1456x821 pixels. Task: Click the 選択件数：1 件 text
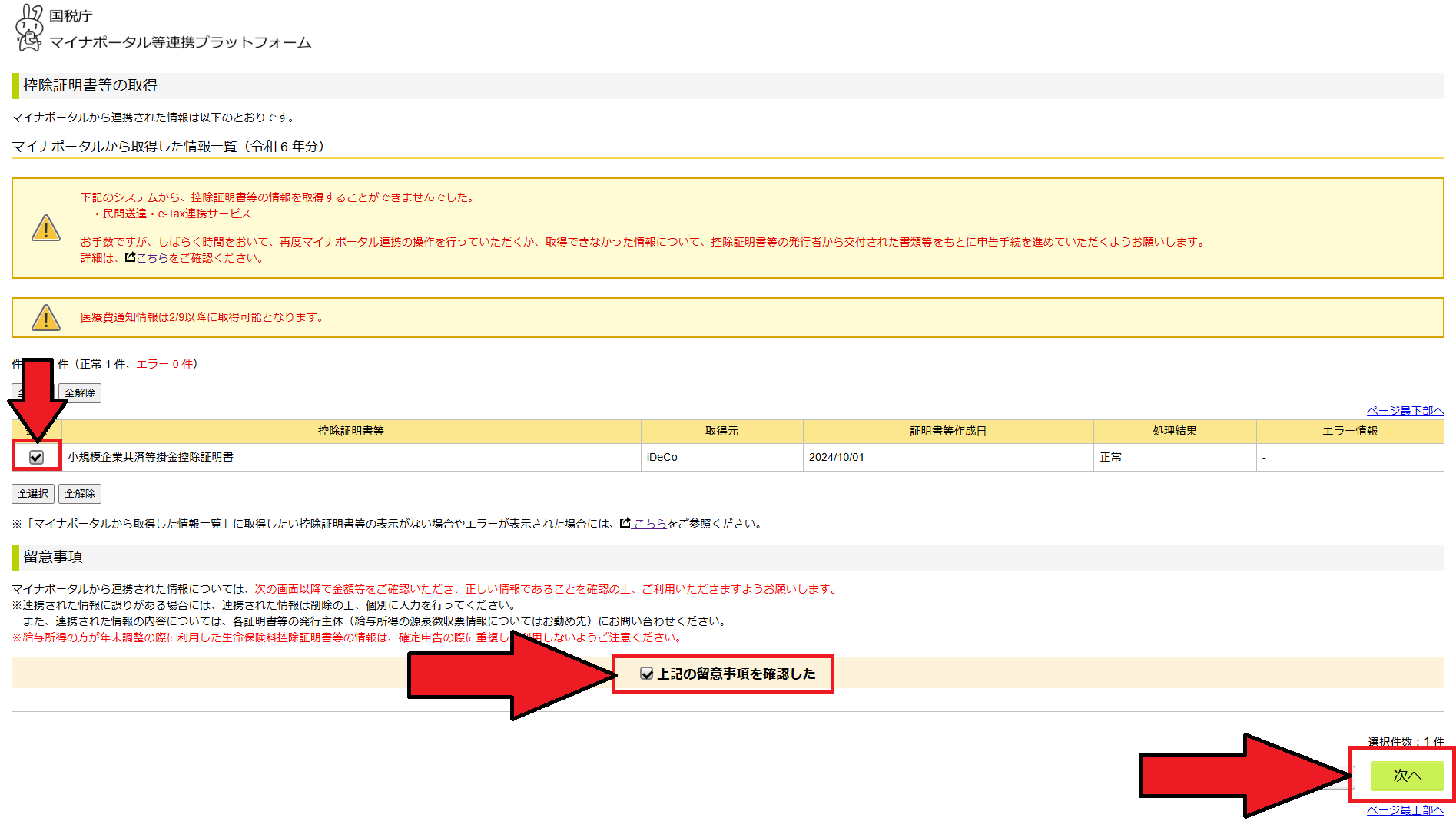pyautogui.click(x=1405, y=741)
